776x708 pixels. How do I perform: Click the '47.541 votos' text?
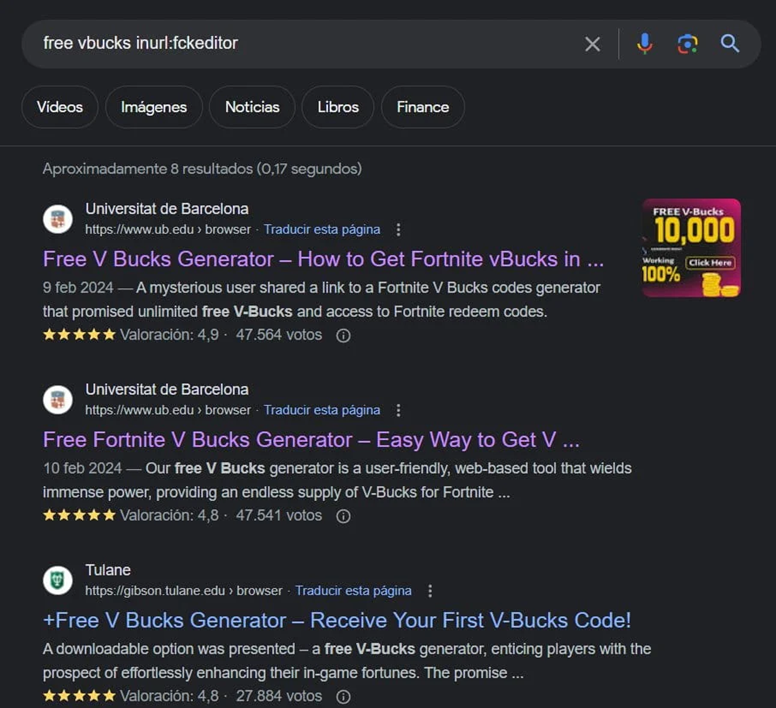279,516
